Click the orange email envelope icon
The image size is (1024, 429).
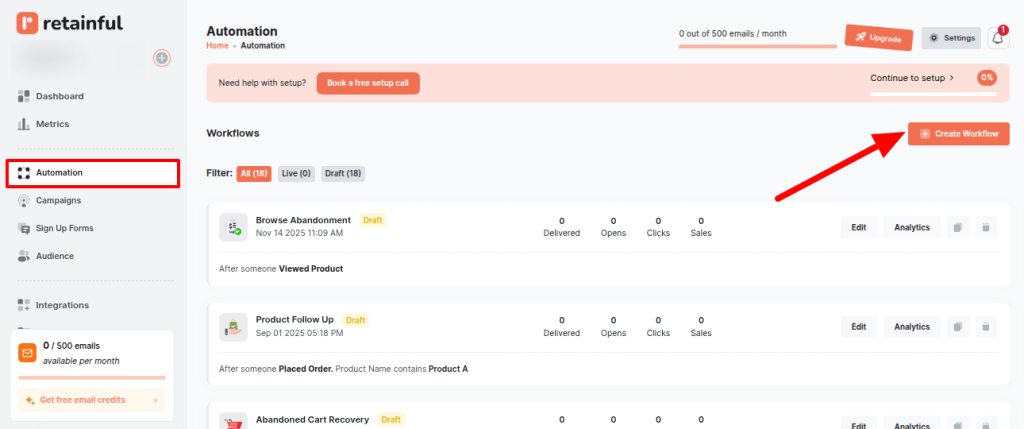(x=27, y=353)
